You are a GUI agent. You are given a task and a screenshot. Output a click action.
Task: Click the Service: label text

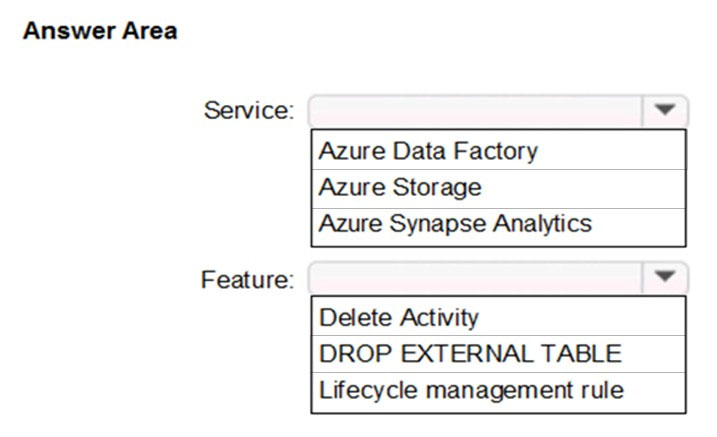coord(249,111)
